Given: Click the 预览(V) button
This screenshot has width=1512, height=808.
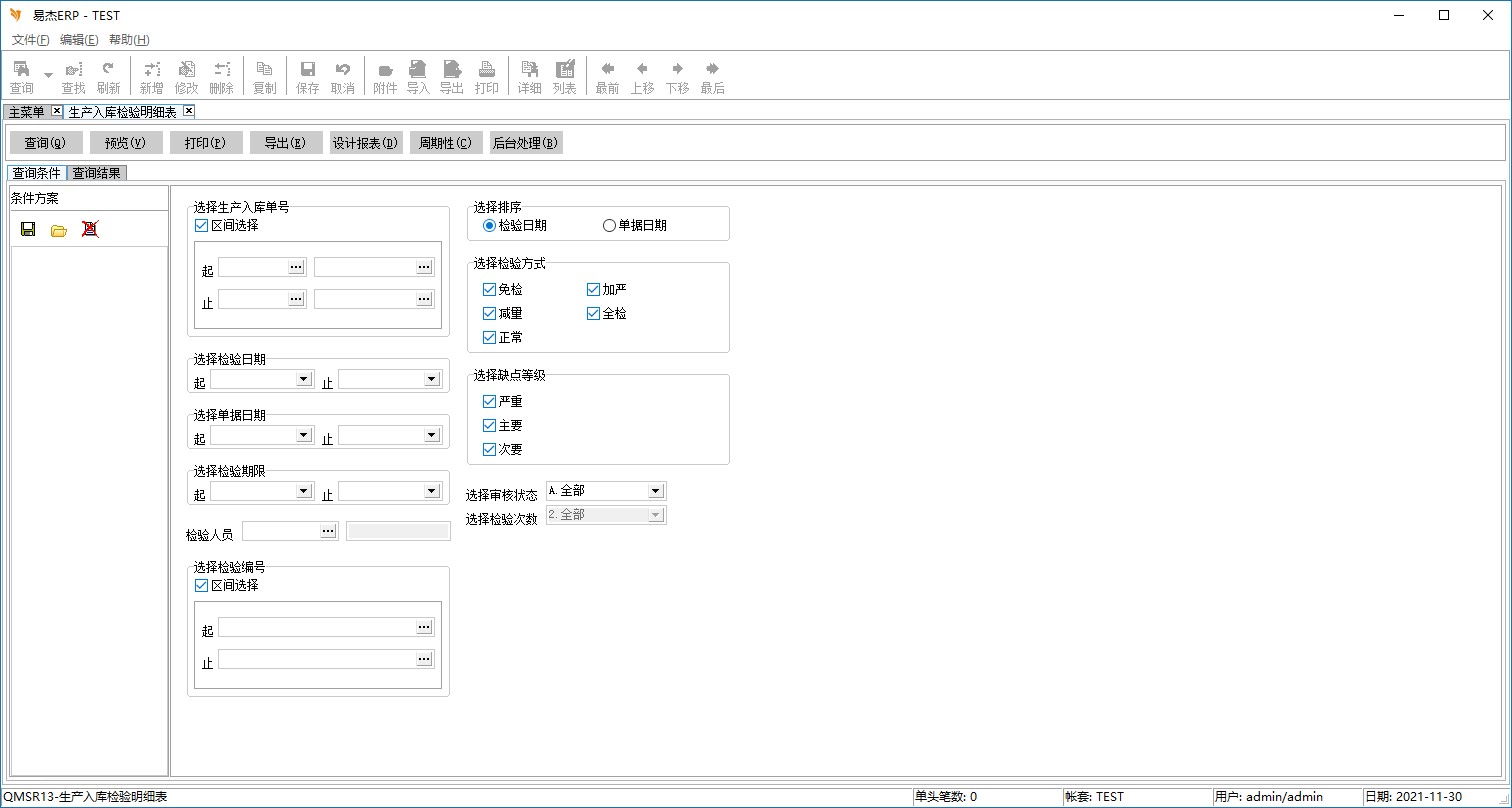Looking at the screenshot, I should click(x=125, y=143).
